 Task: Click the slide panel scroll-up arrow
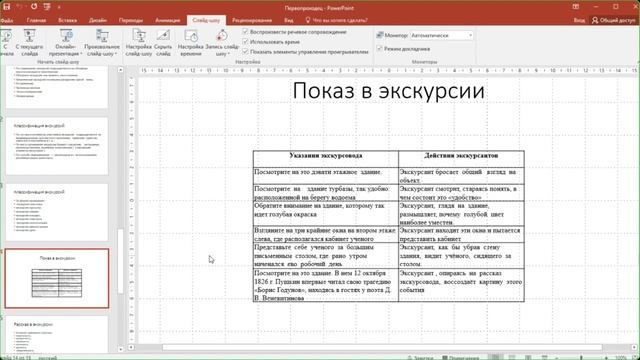pos(120,70)
